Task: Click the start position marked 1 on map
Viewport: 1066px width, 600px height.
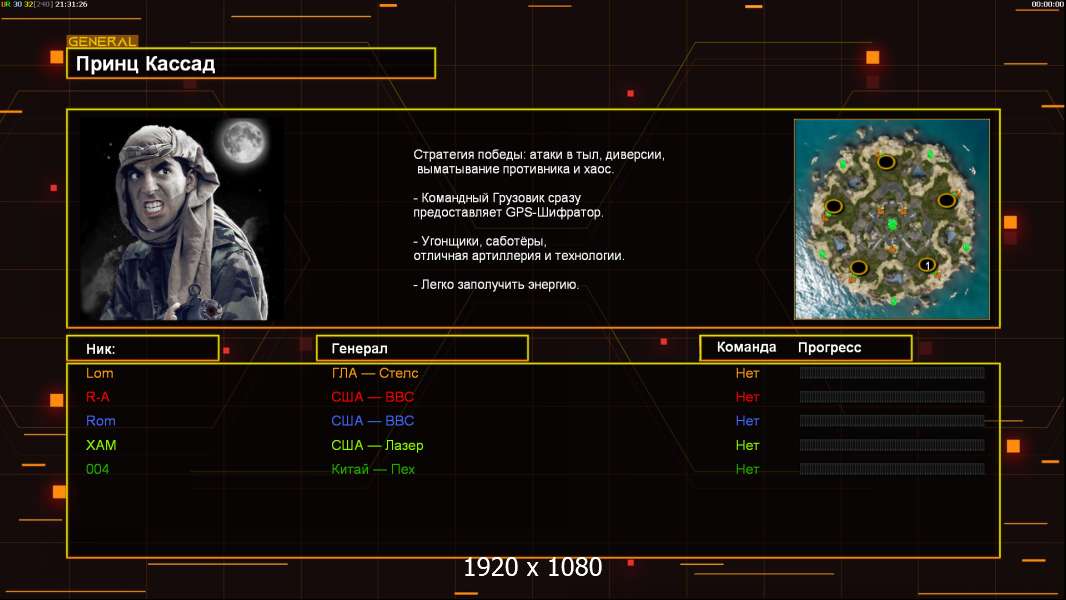Action: coord(927,265)
